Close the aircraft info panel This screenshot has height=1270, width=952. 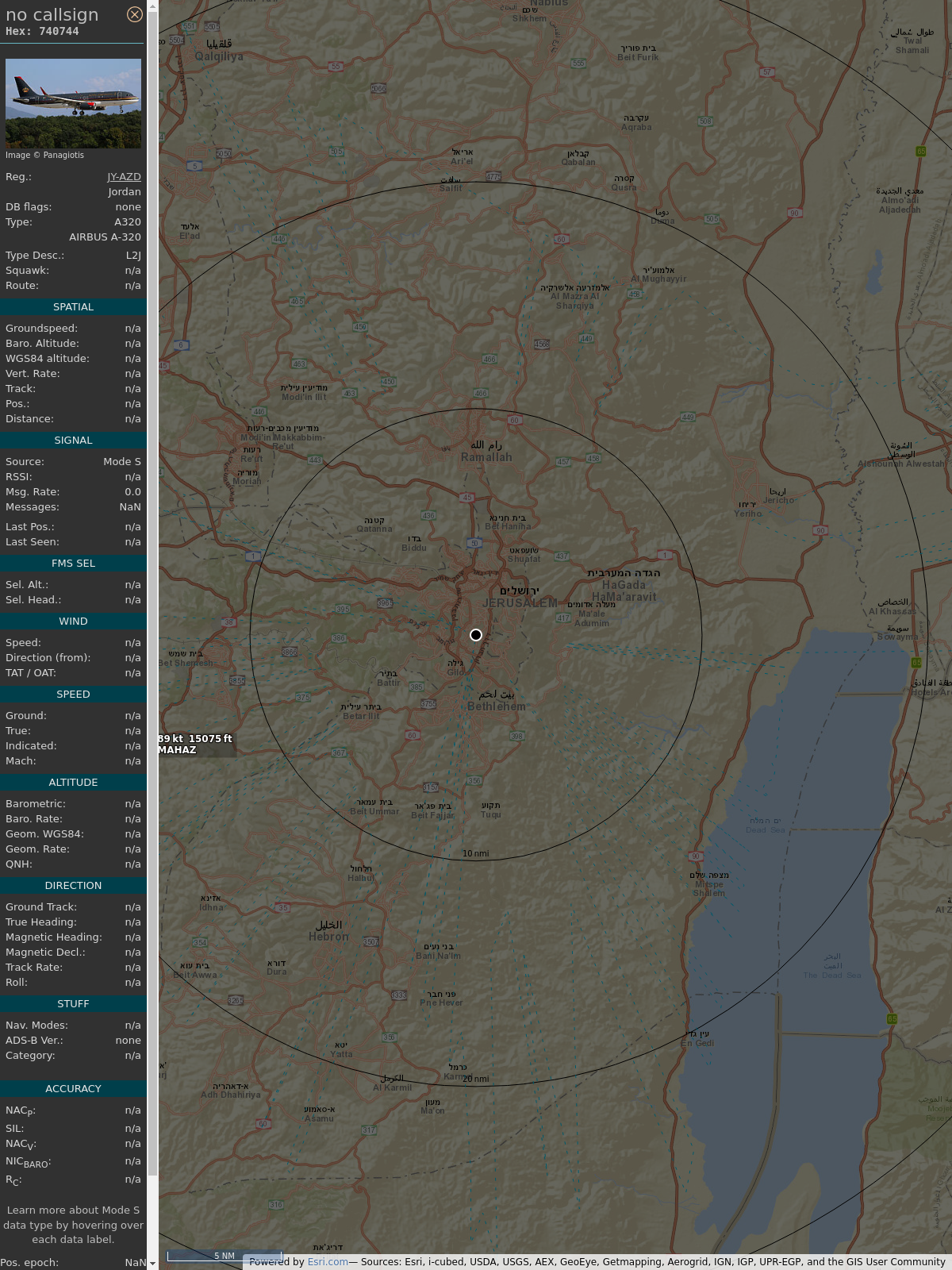click(x=135, y=14)
